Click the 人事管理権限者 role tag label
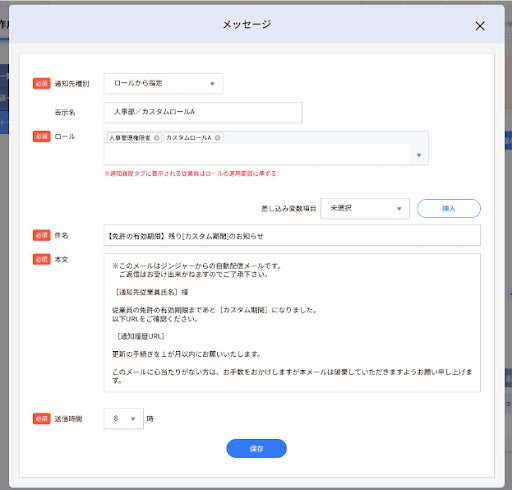 [x=130, y=138]
